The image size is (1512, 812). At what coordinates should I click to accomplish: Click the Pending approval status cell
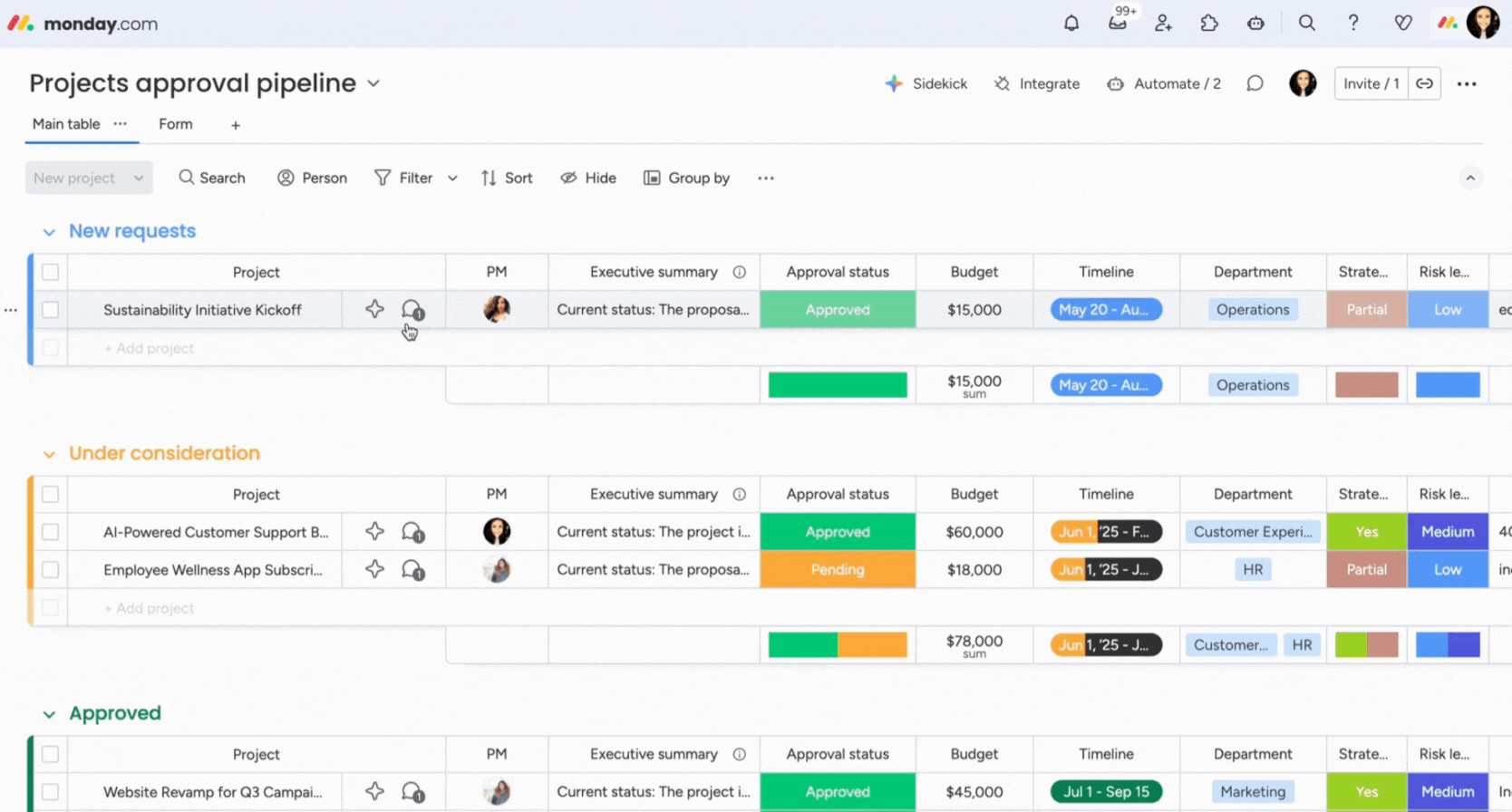pyautogui.click(x=838, y=570)
